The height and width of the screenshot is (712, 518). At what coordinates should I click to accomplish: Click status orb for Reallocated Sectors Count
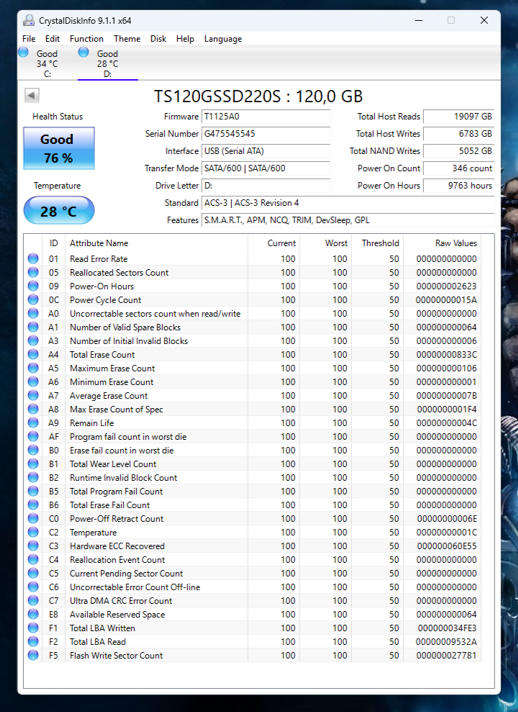tap(33, 272)
